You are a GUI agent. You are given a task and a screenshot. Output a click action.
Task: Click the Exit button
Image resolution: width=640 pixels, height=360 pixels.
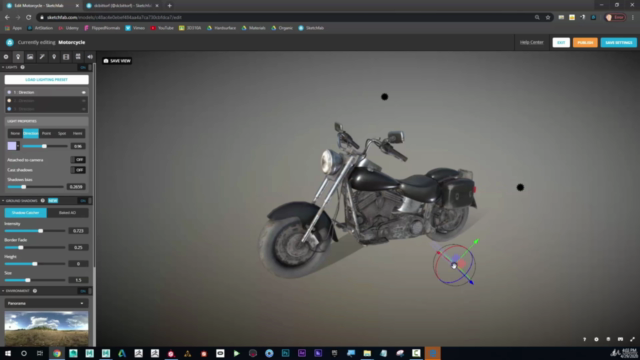(x=561, y=42)
